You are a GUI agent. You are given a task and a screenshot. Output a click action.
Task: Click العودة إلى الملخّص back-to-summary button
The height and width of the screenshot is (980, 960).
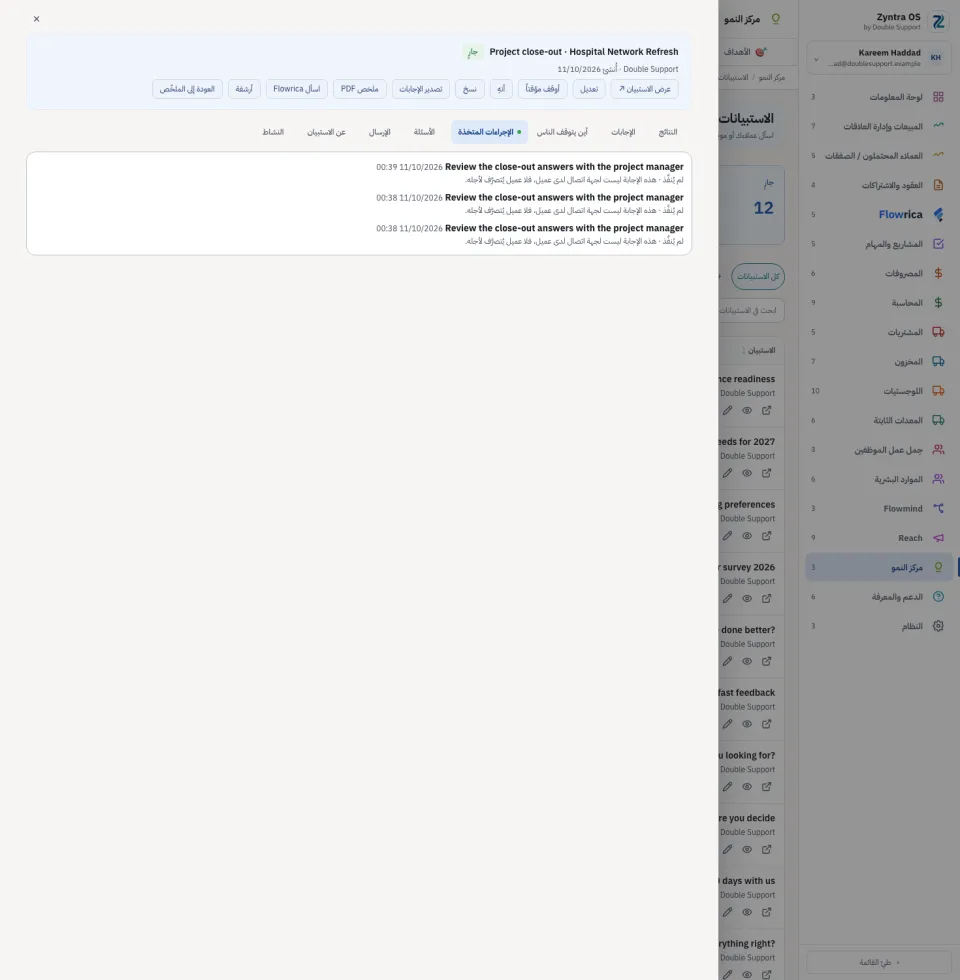click(x=187, y=89)
